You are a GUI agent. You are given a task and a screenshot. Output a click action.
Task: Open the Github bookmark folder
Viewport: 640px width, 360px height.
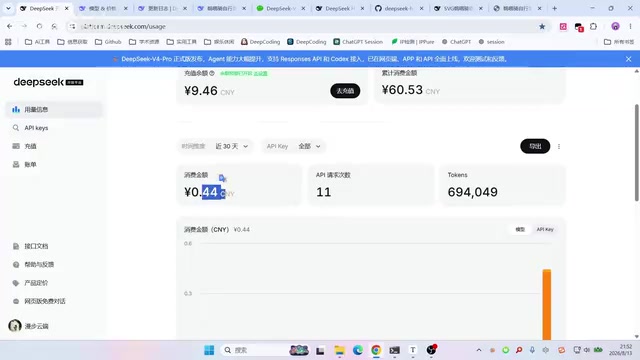pyautogui.click(x=108, y=42)
